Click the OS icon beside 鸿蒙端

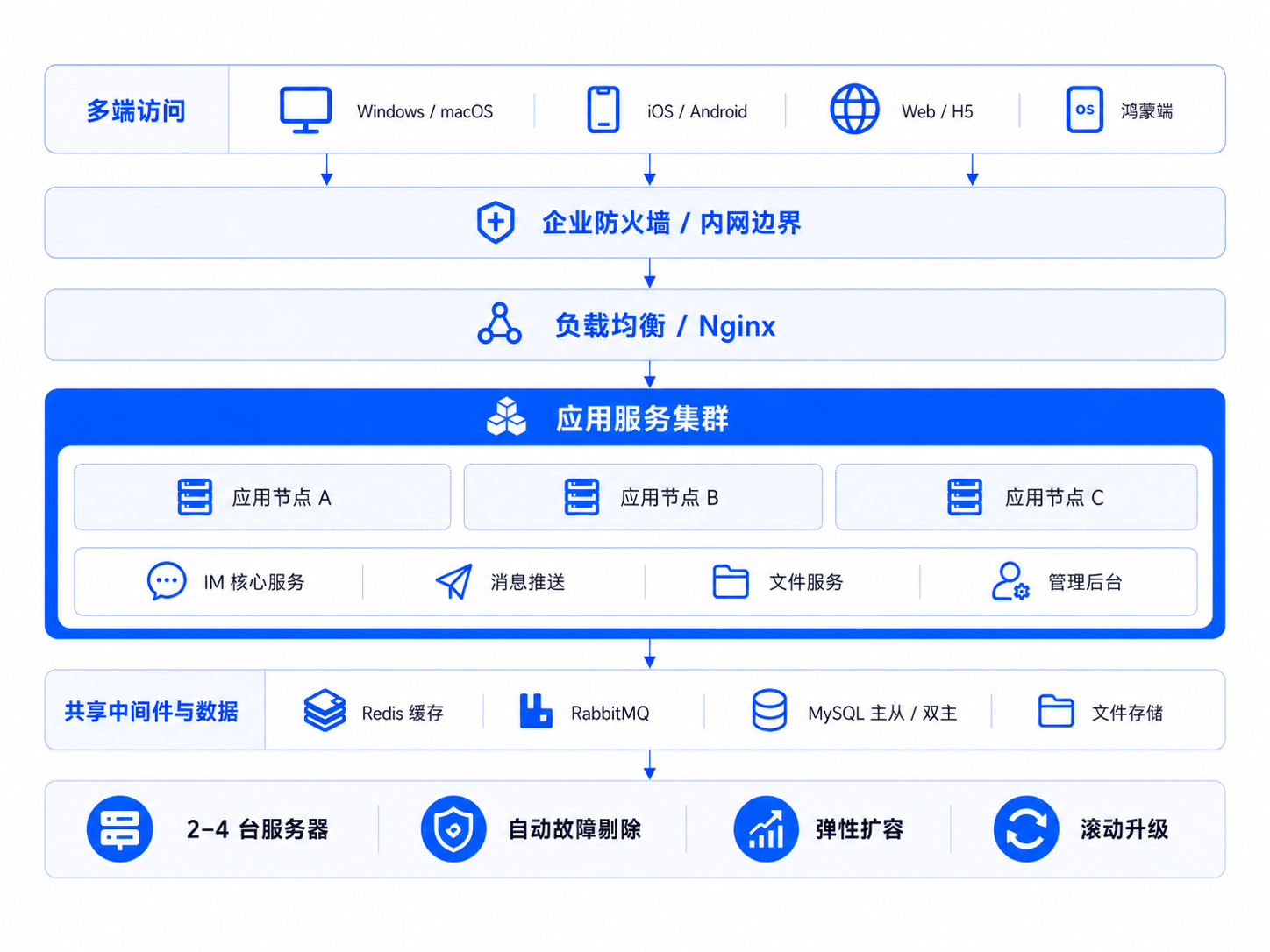[x=1085, y=110]
